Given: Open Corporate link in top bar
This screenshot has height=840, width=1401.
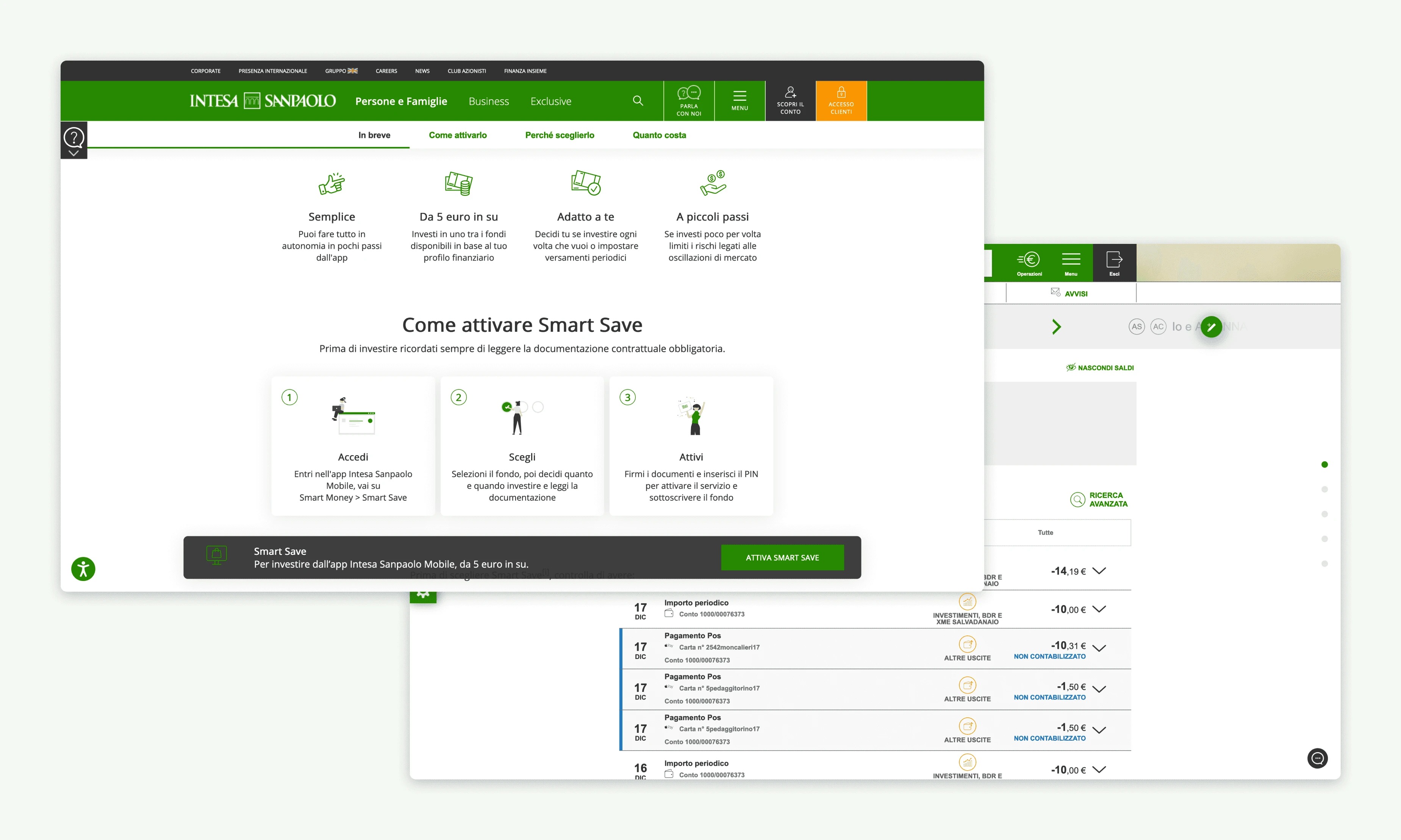Looking at the screenshot, I should (205, 71).
